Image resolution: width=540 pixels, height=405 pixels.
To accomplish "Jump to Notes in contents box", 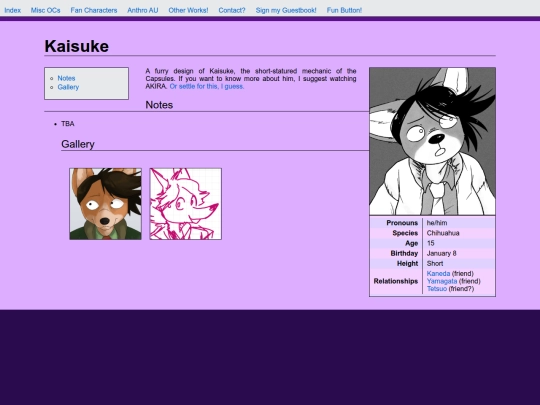I will tap(66, 78).
